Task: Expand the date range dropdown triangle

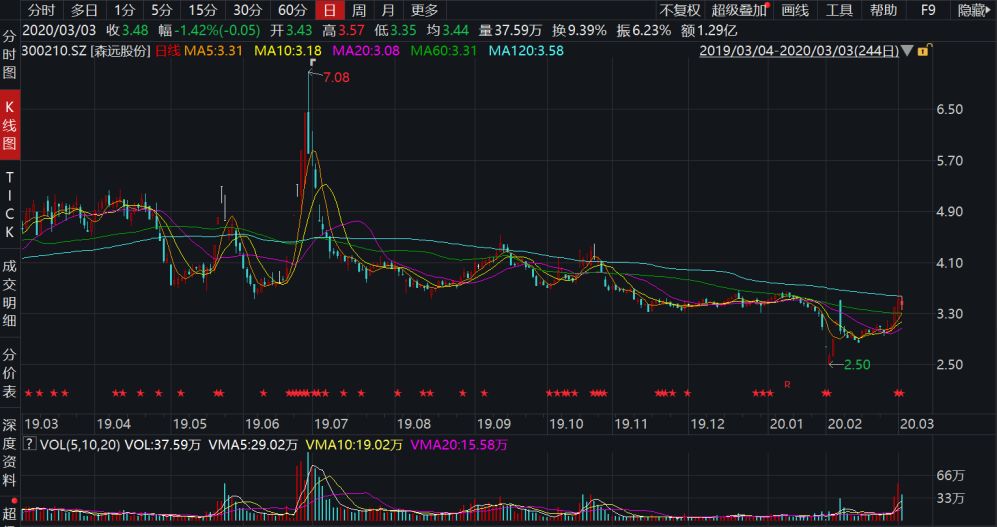Action: point(907,49)
